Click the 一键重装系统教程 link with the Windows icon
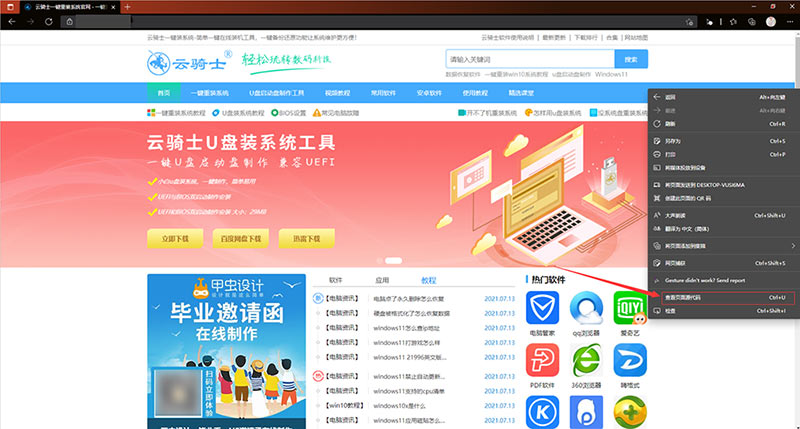The height and width of the screenshot is (429, 800). pyautogui.click(x=176, y=113)
